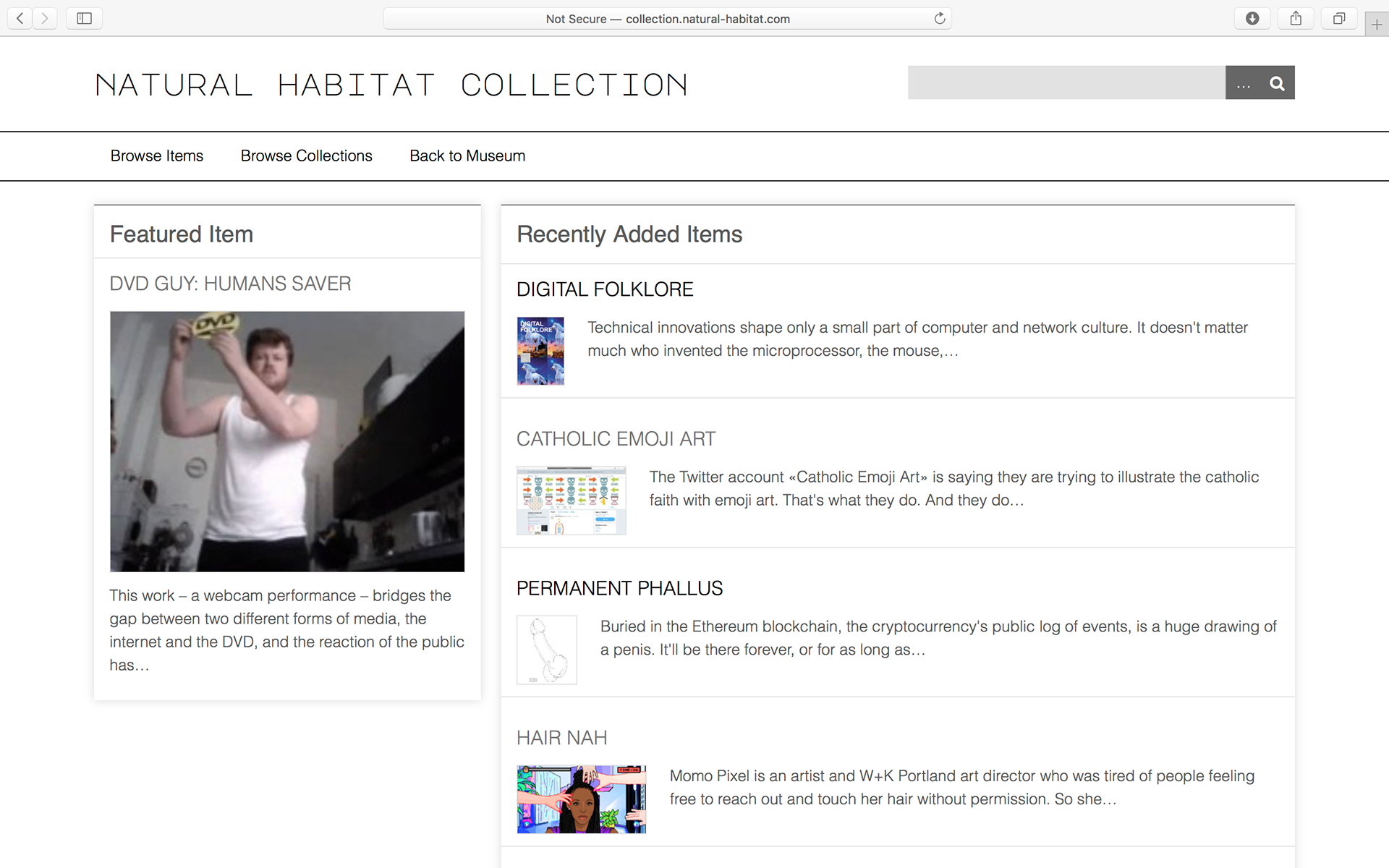Open the Safari share menu

(1296, 18)
